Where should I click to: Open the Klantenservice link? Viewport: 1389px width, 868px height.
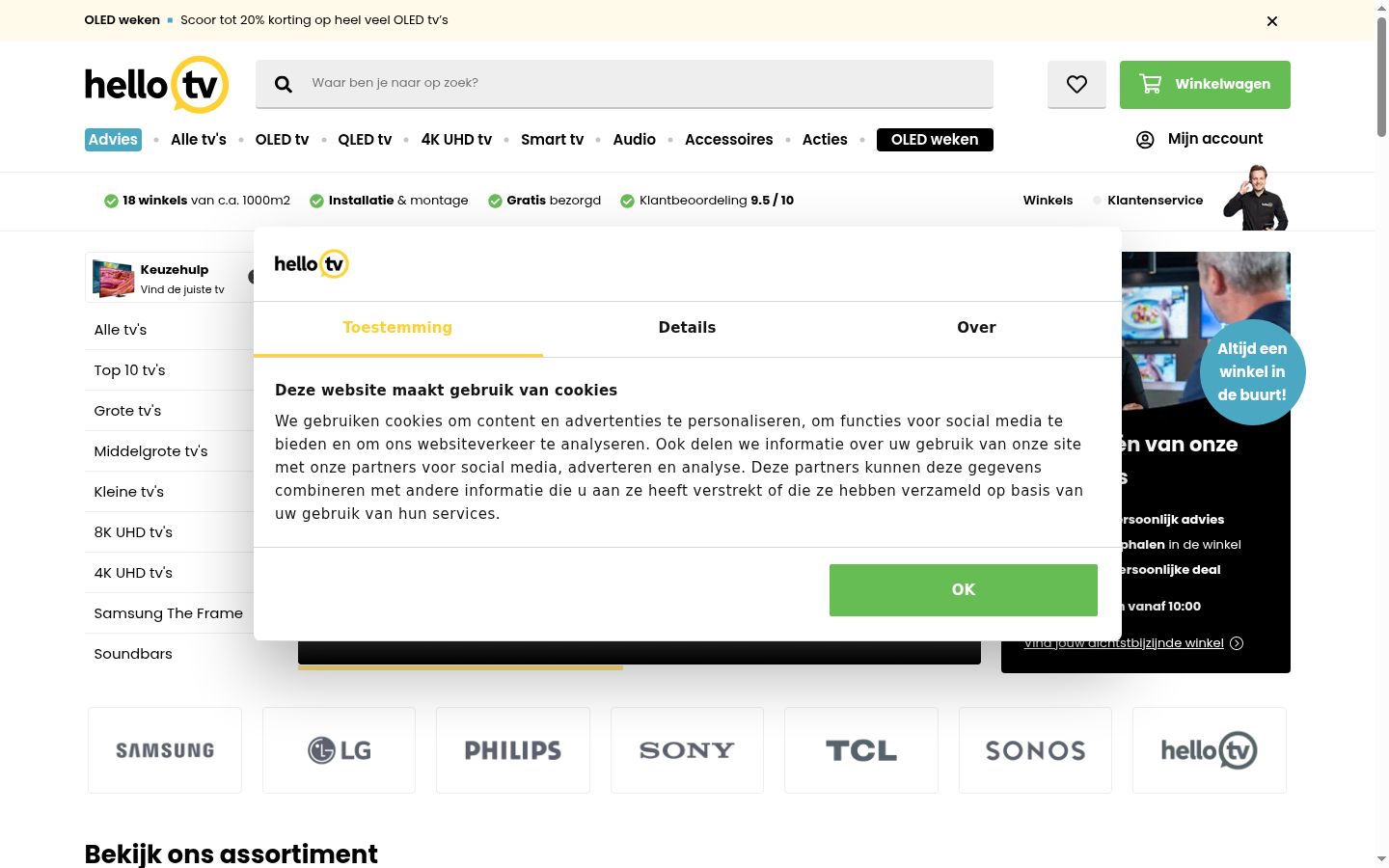coord(1155,201)
